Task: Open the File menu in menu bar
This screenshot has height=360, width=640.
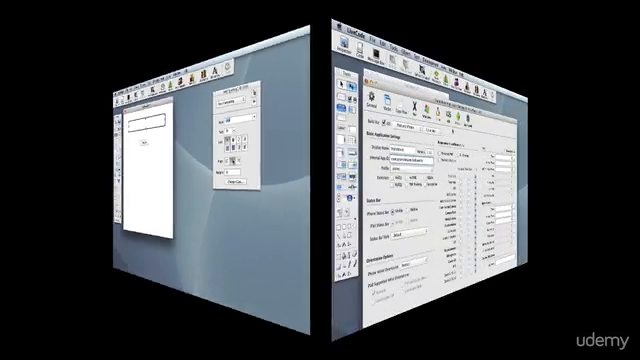Action: click(x=372, y=39)
